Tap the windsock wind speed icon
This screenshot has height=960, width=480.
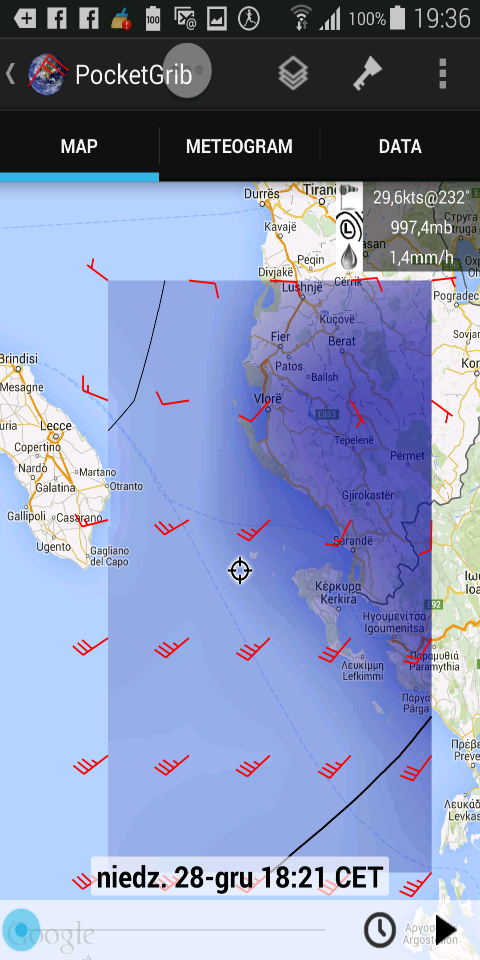[350, 196]
